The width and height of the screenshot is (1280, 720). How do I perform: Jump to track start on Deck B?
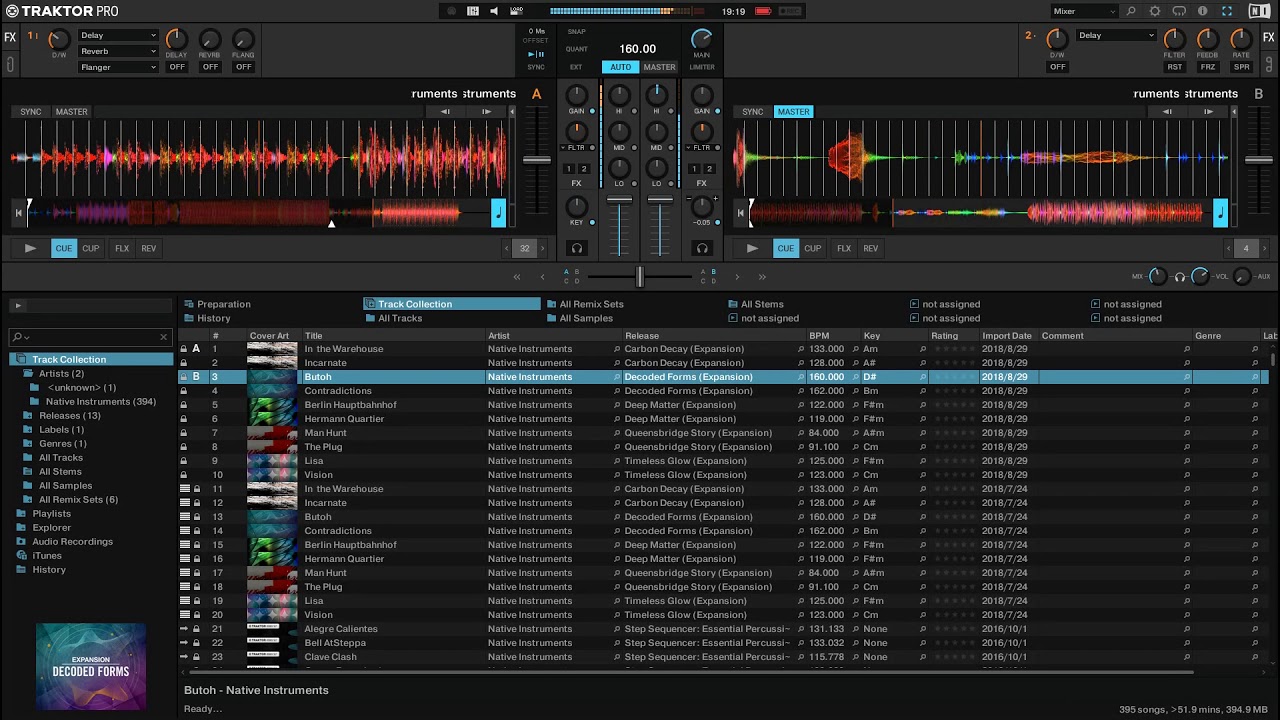(740, 212)
